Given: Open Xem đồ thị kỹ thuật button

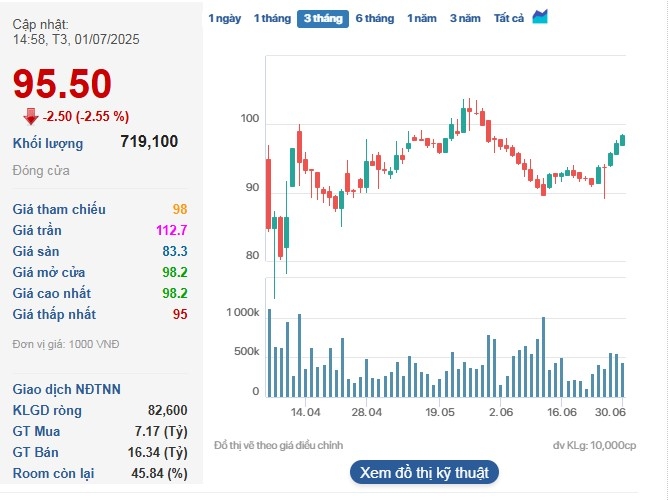Looking at the screenshot, I should pyautogui.click(x=424, y=472).
